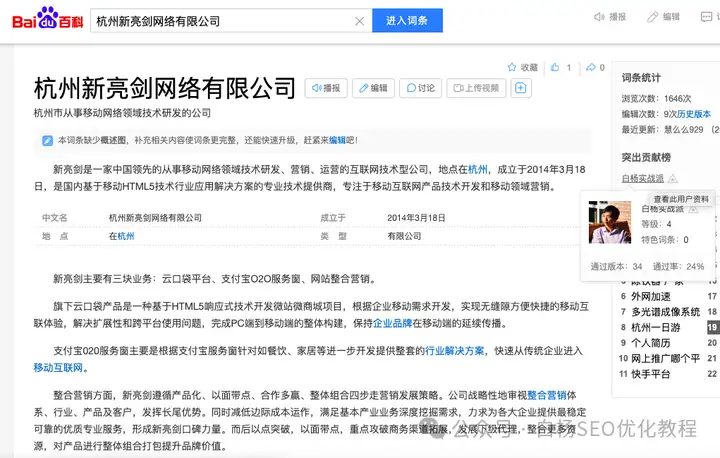Select the 杭州一日游 list item
Image resolution: width=720 pixels, height=458 pixels.
pyautogui.click(x=655, y=328)
